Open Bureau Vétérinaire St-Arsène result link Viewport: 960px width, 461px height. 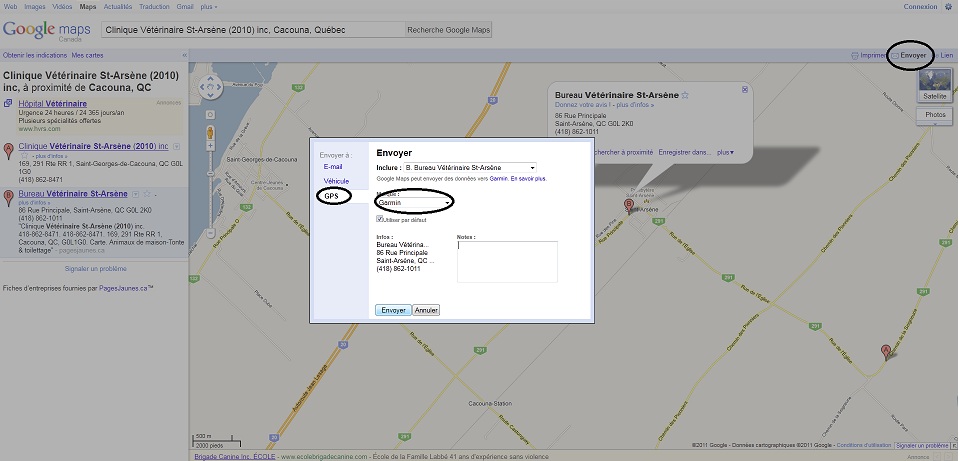point(73,193)
